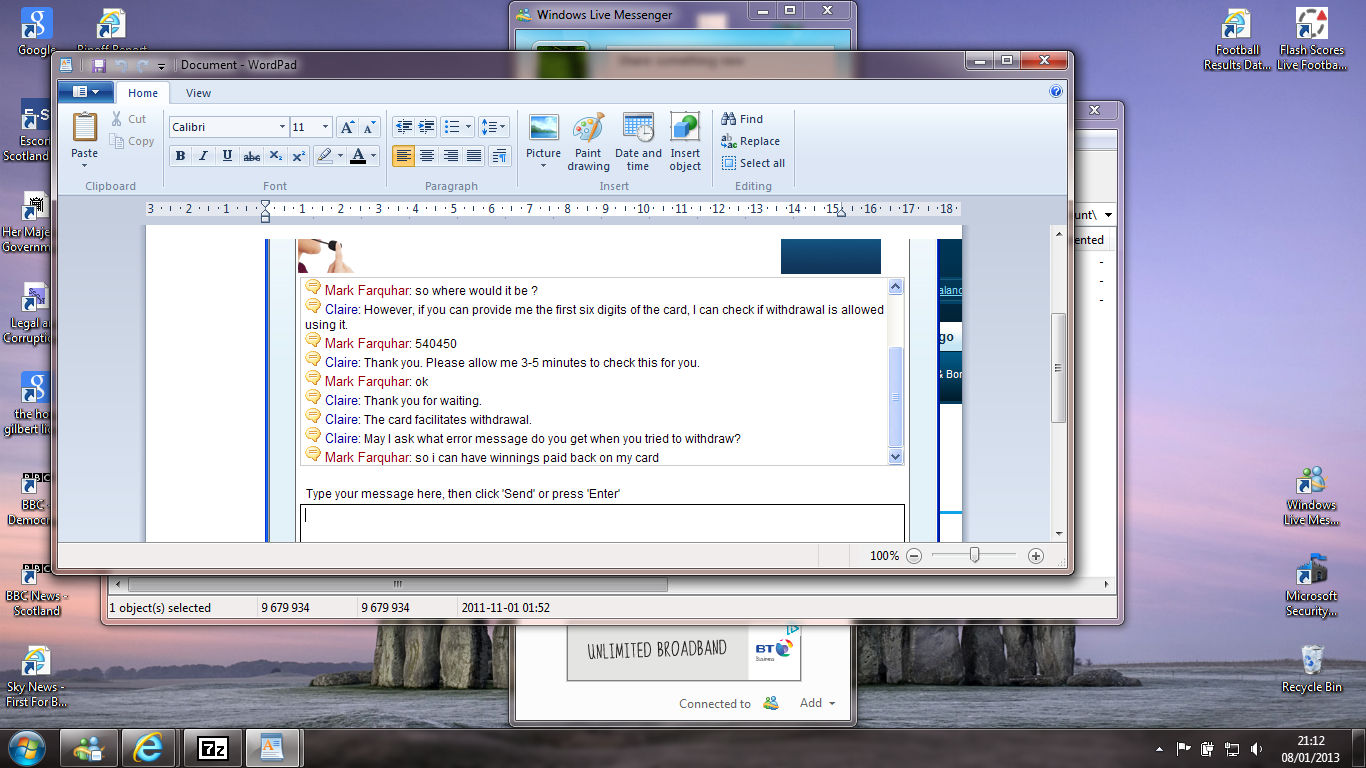Viewport: 1366px width, 768px height.
Task: Open Football Results desktop shortcut
Action: click(1237, 40)
